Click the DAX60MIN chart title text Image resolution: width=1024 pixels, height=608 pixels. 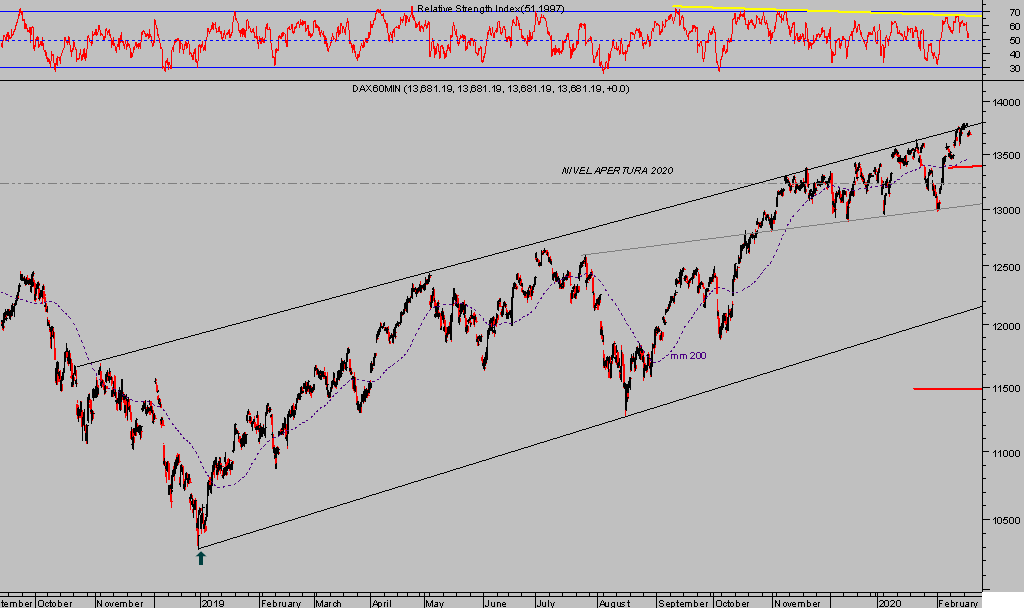tap(490, 89)
